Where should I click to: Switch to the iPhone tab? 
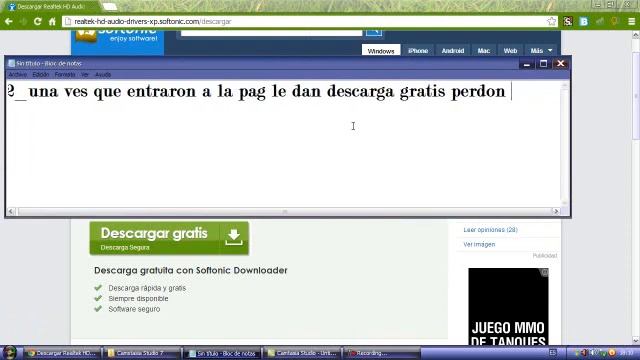pos(418,51)
